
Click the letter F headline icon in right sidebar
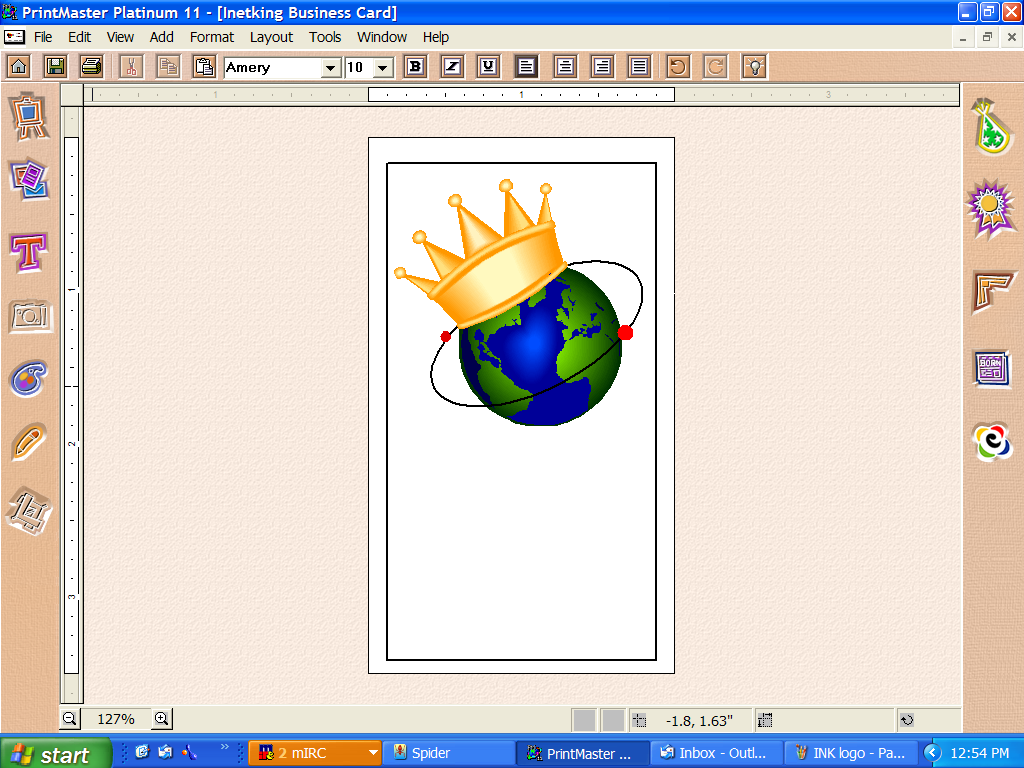(x=993, y=291)
